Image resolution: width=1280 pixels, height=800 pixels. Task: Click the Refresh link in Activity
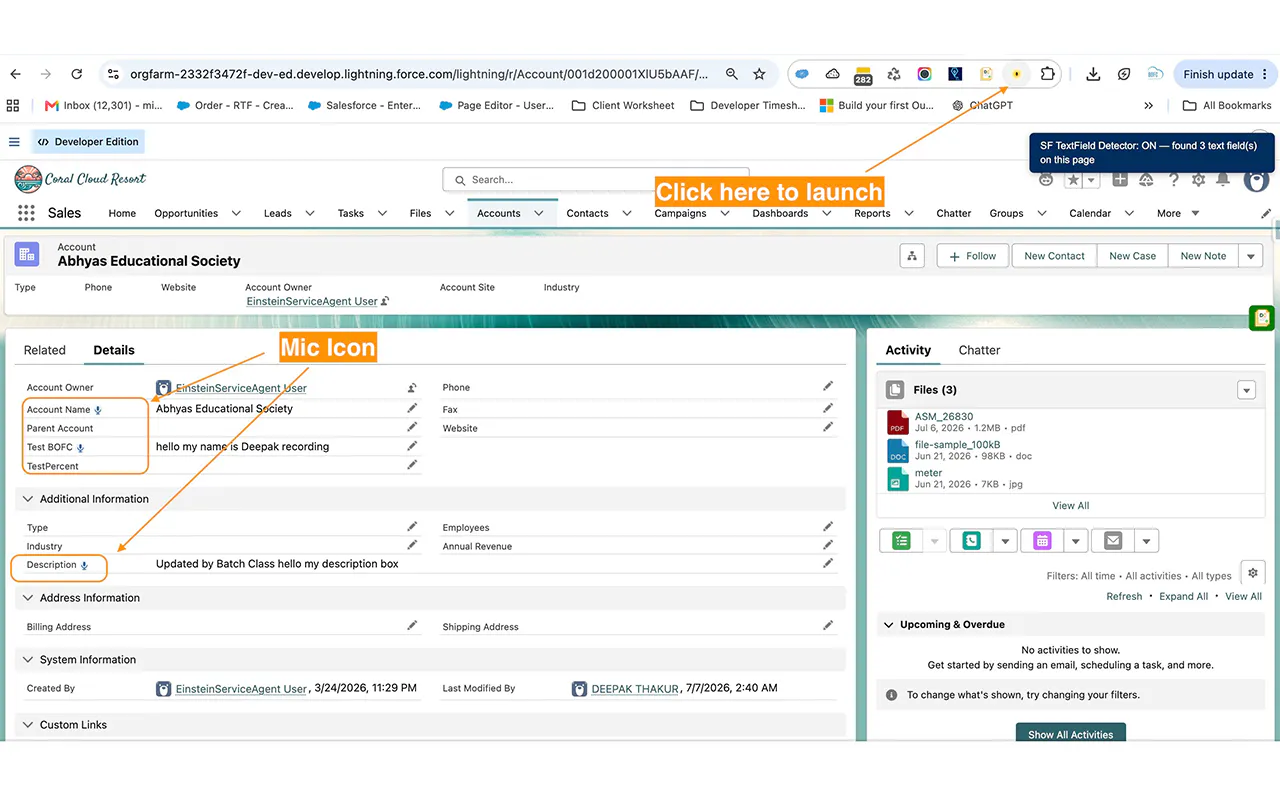tap(1124, 596)
